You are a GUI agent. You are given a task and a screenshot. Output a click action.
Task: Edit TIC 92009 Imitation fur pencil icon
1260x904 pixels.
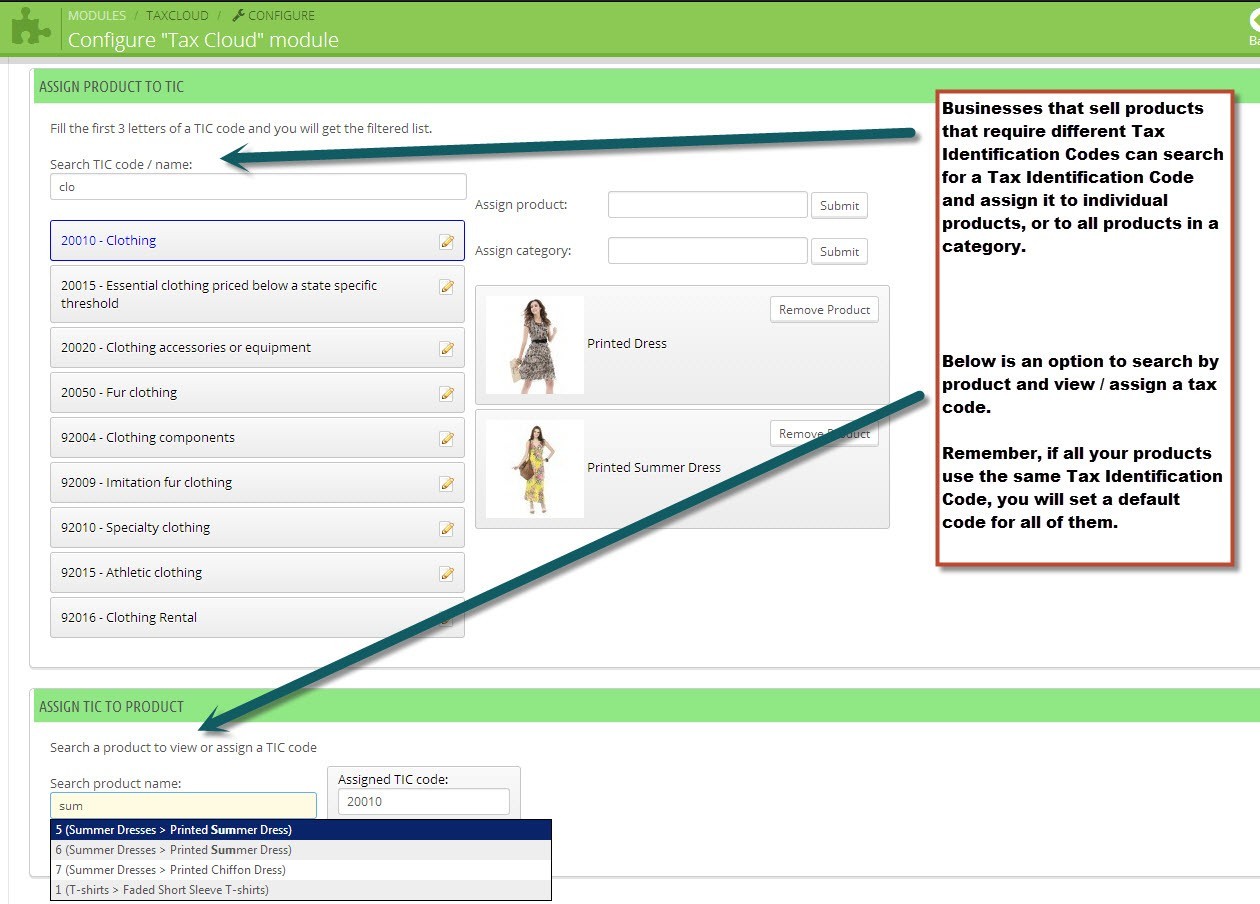click(x=447, y=484)
